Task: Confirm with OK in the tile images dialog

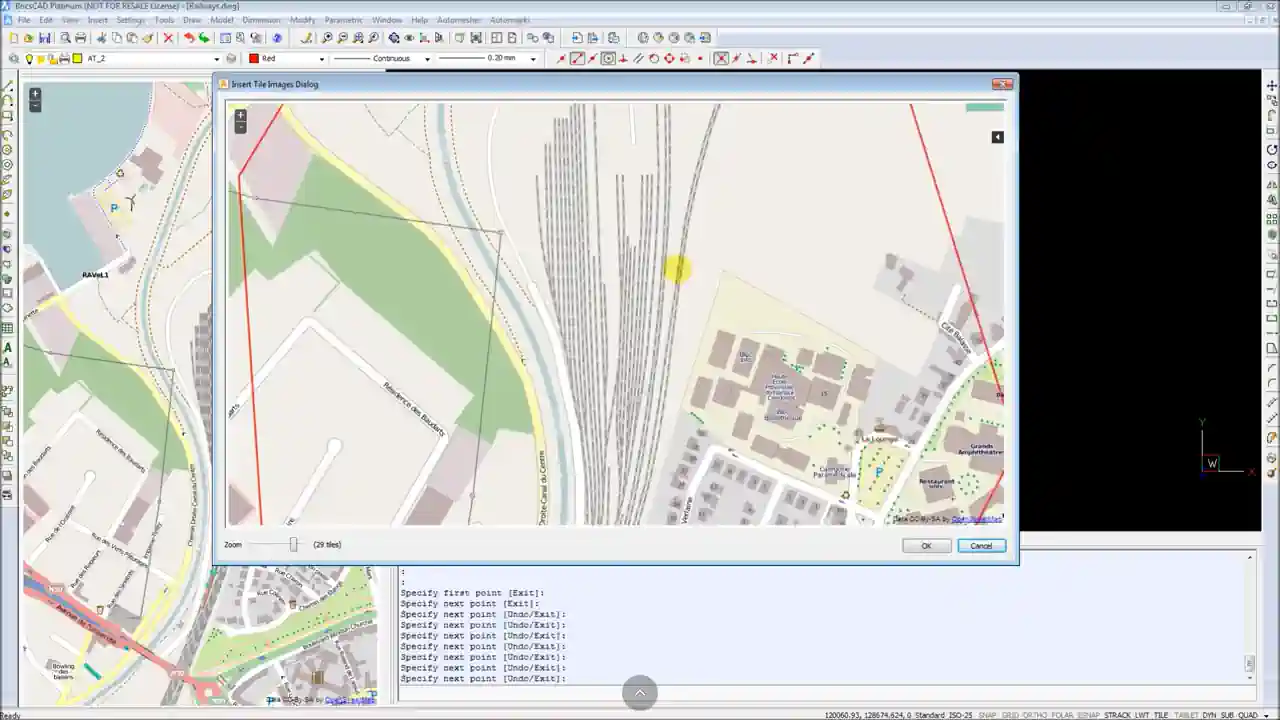Action: click(925, 545)
